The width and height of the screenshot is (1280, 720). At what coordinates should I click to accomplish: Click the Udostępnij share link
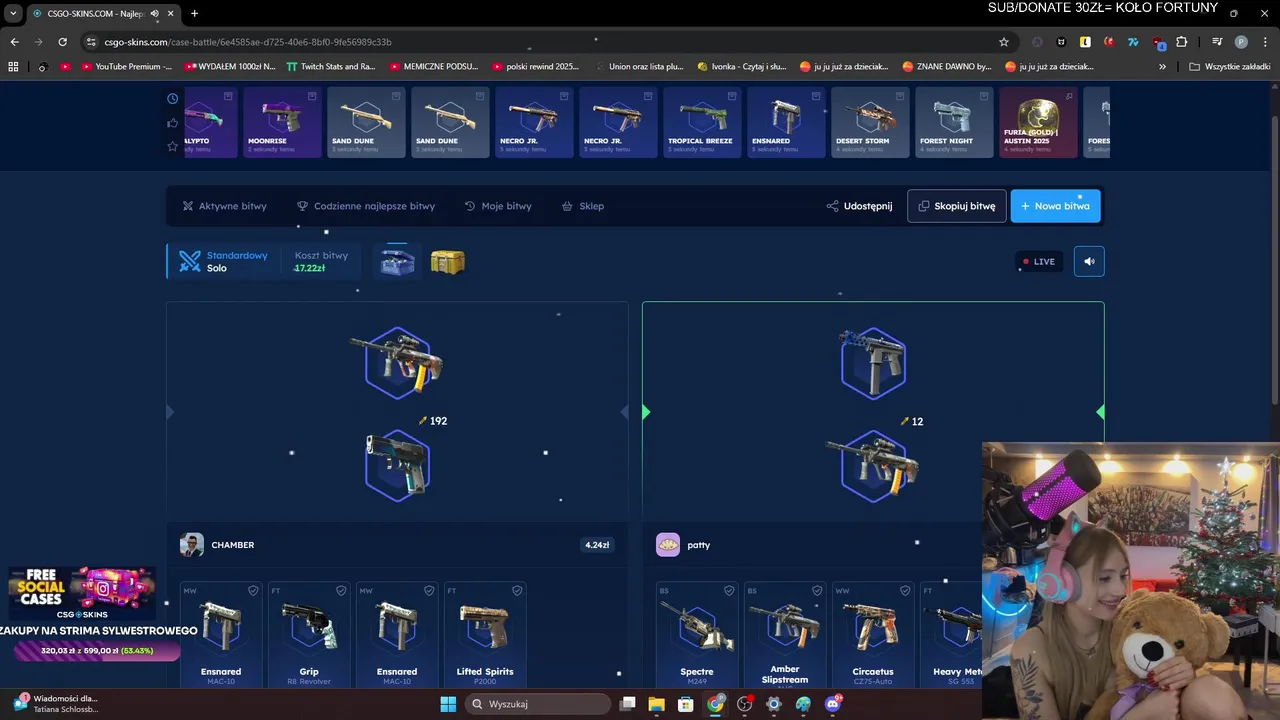[859, 206]
